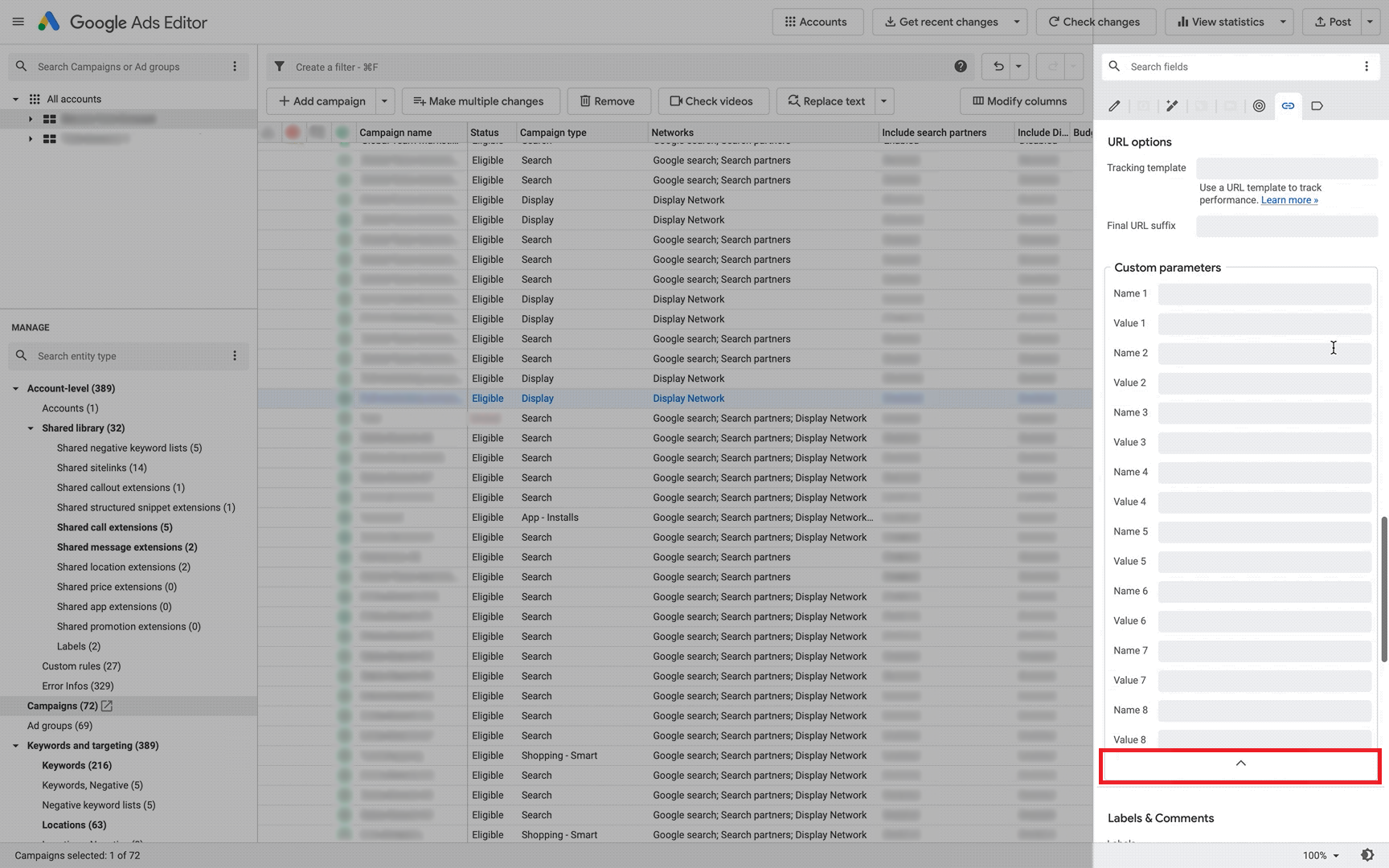Viewport: 1389px width, 868px height.
Task: Click the Final URL suffix field
Action: click(x=1287, y=226)
